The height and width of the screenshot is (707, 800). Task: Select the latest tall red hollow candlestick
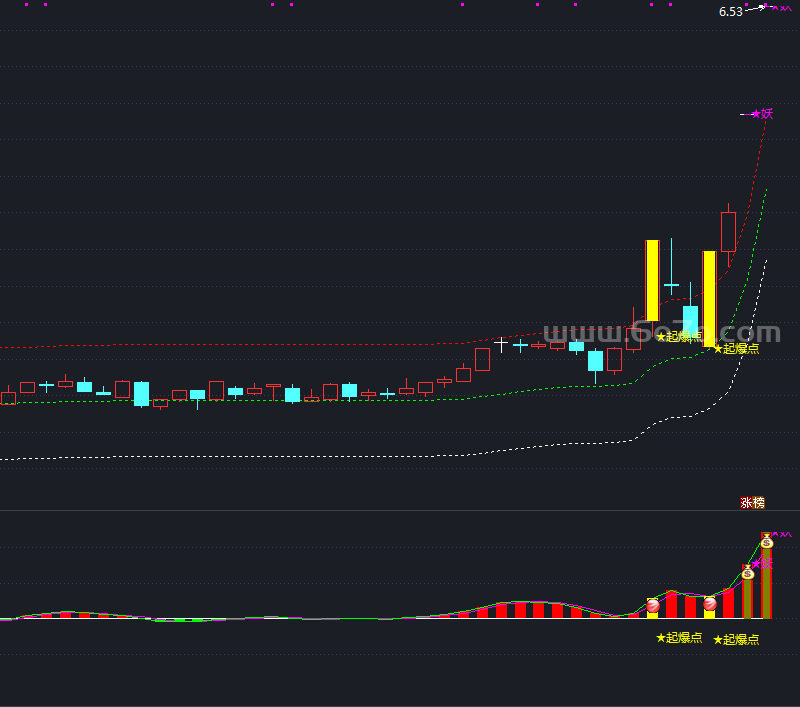pos(729,232)
